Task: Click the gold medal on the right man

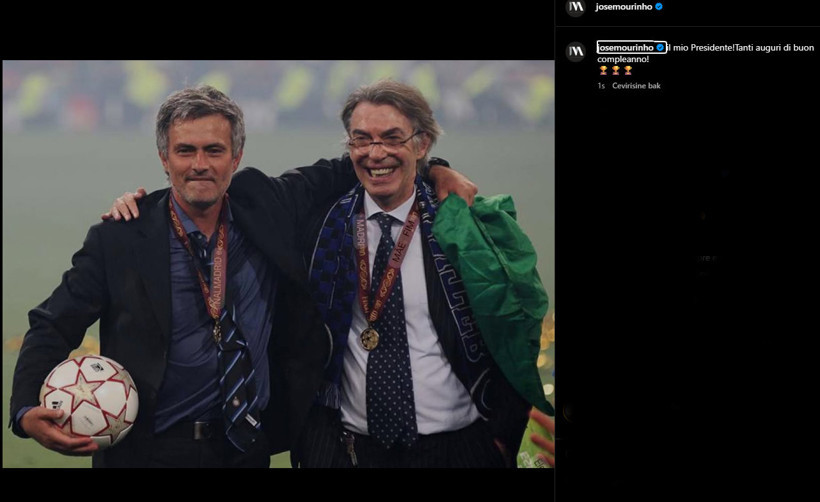Action: click(370, 338)
